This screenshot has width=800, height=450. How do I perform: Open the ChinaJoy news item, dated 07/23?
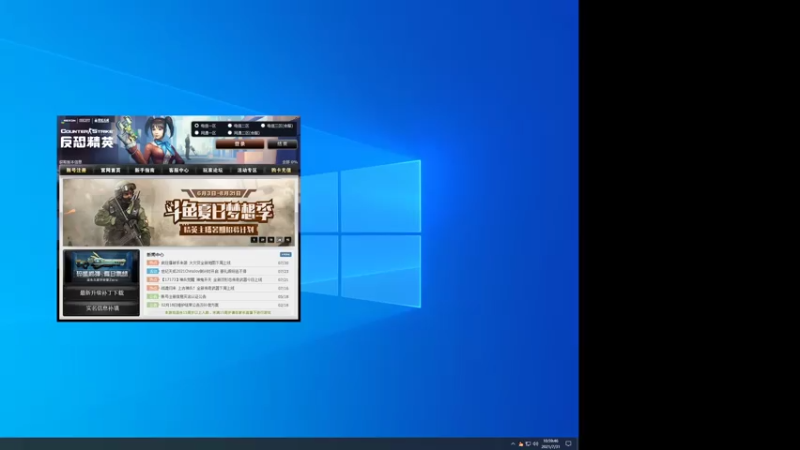point(218,271)
